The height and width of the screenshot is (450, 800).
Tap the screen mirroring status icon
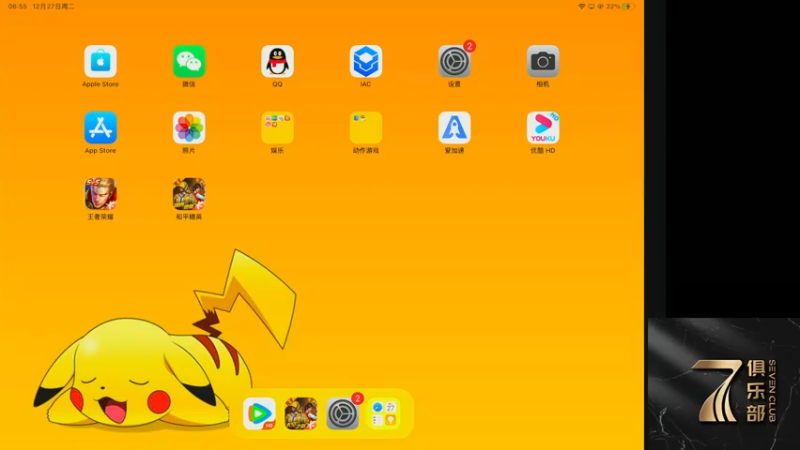point(591,7)
